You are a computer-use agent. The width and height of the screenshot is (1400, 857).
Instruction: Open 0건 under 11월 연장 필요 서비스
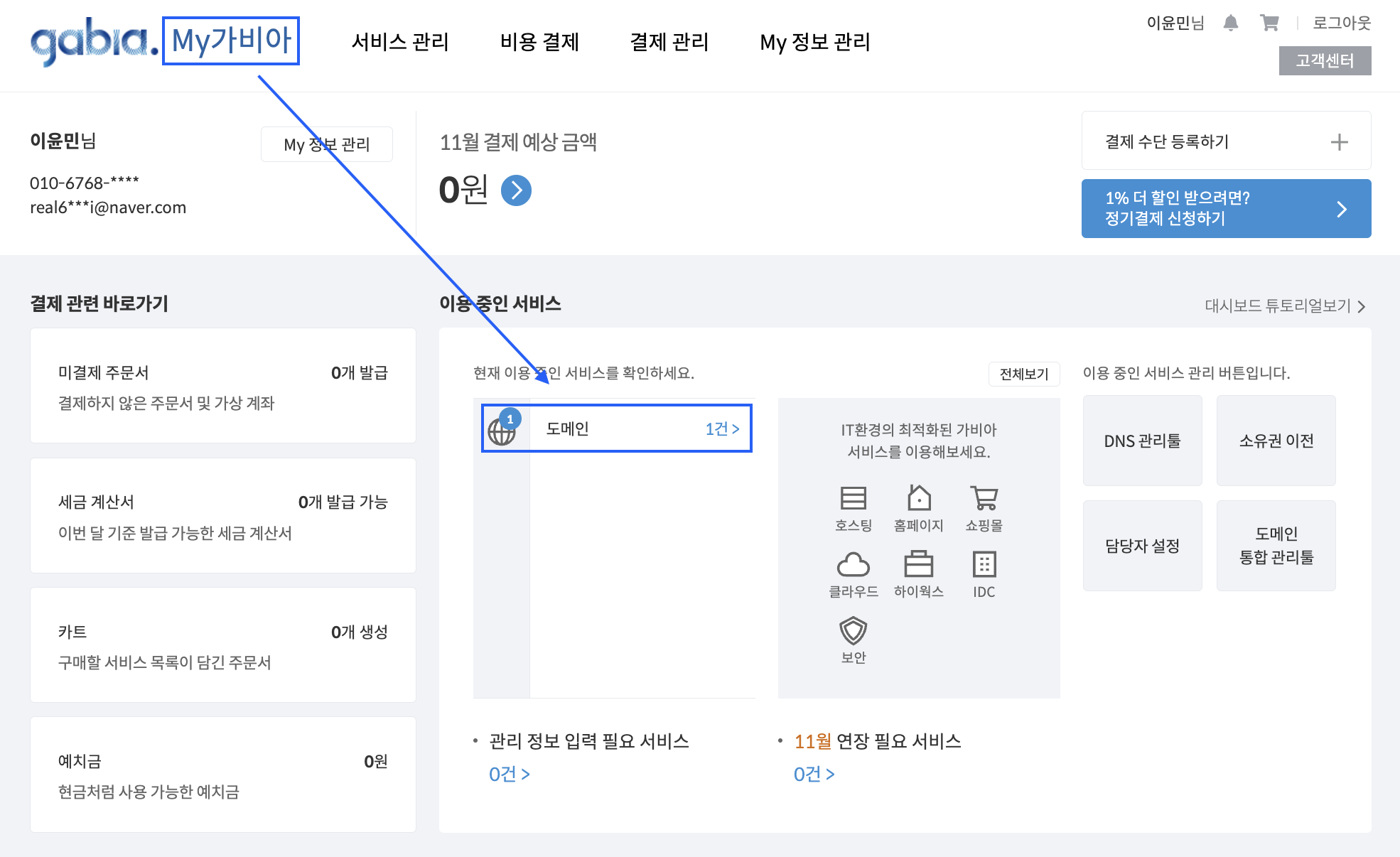tap(814, 774)
